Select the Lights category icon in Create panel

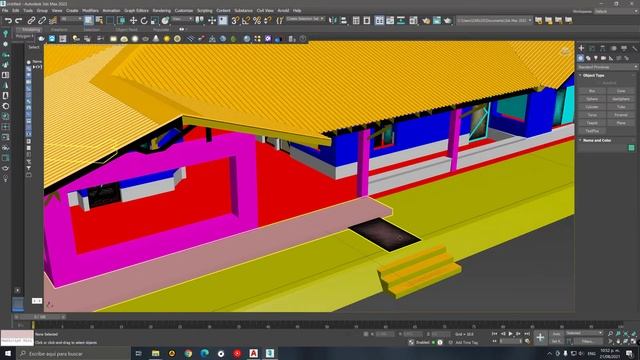tap(596, 58)
